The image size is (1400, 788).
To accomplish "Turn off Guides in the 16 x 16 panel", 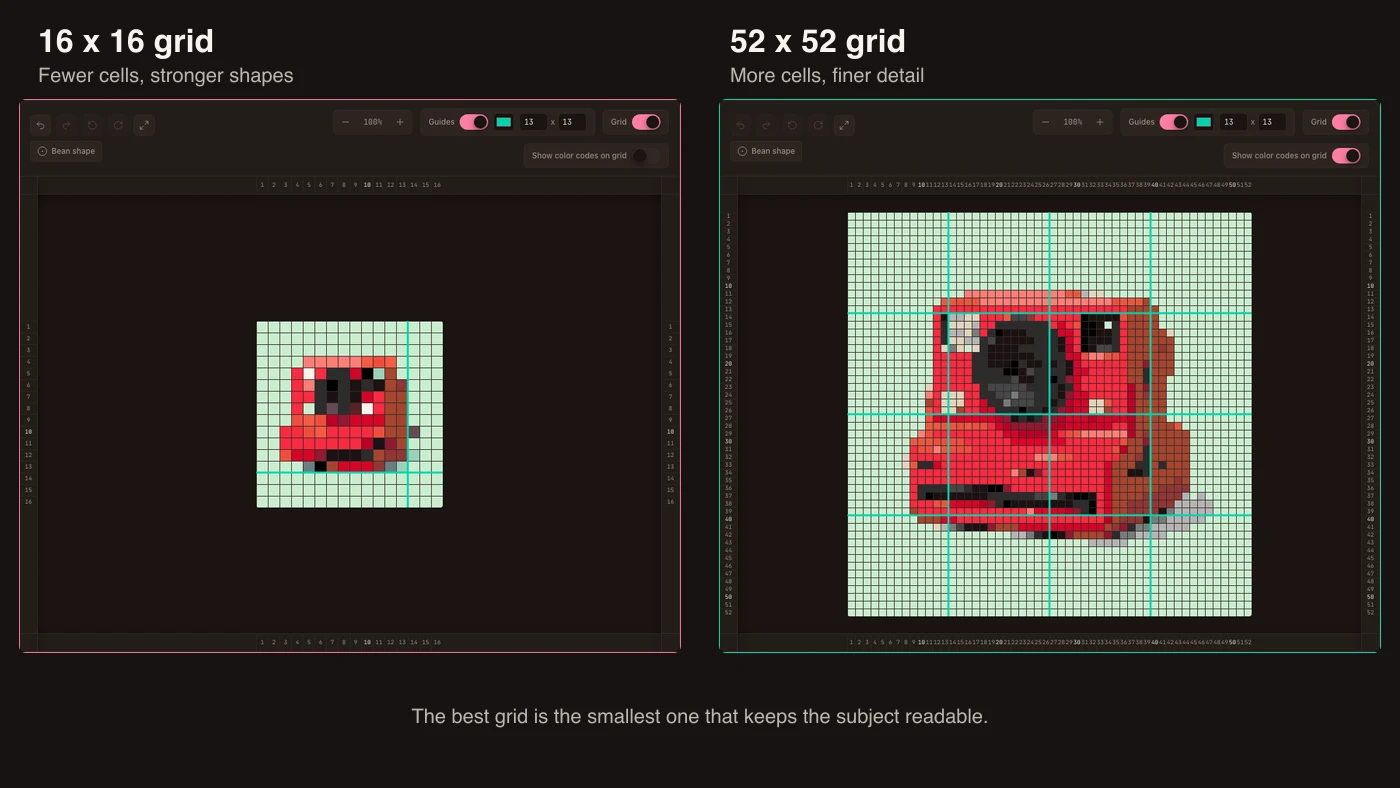I will [x=474, y=122].
